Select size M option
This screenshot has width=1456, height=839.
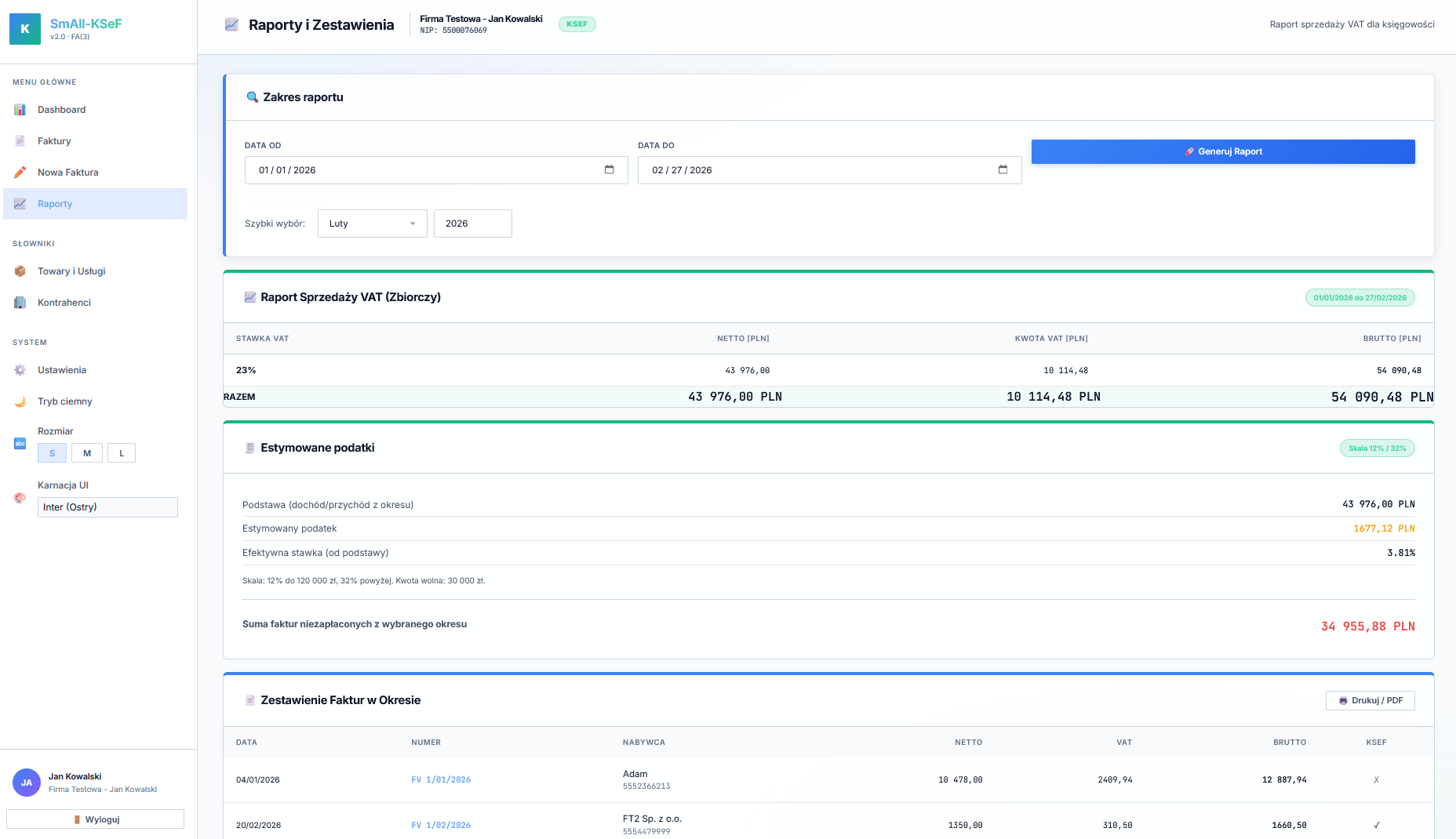click(x=87, y=453)
